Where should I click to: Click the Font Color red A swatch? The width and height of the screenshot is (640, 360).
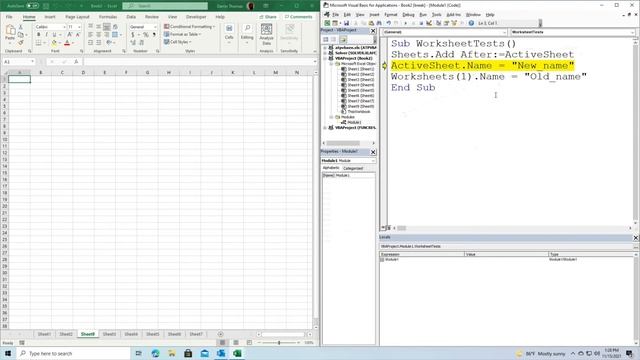[x=67, y=43]
